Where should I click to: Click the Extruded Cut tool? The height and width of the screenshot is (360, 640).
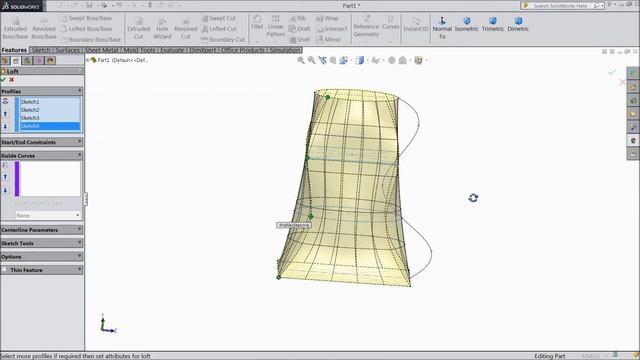click(x=138, y=28)
